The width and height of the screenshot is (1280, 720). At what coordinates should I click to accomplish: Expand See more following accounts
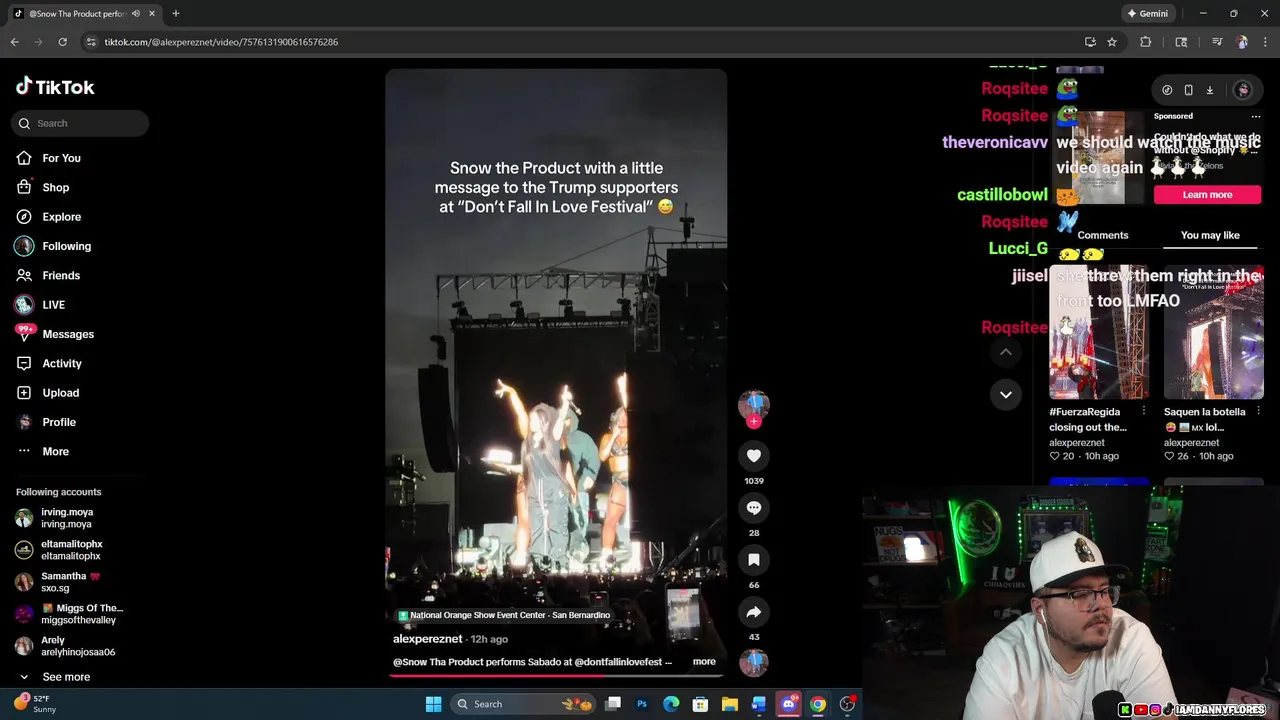click(55, 677)
